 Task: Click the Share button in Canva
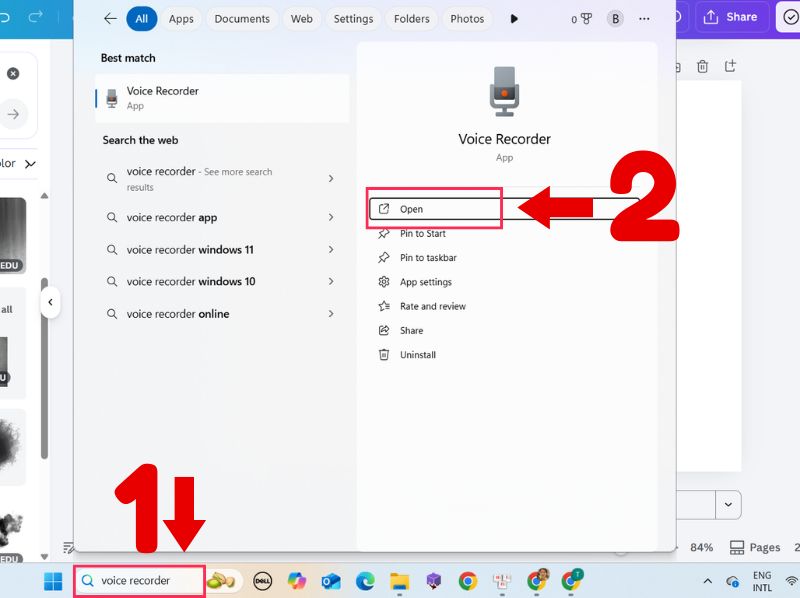[x=730, y=17]
